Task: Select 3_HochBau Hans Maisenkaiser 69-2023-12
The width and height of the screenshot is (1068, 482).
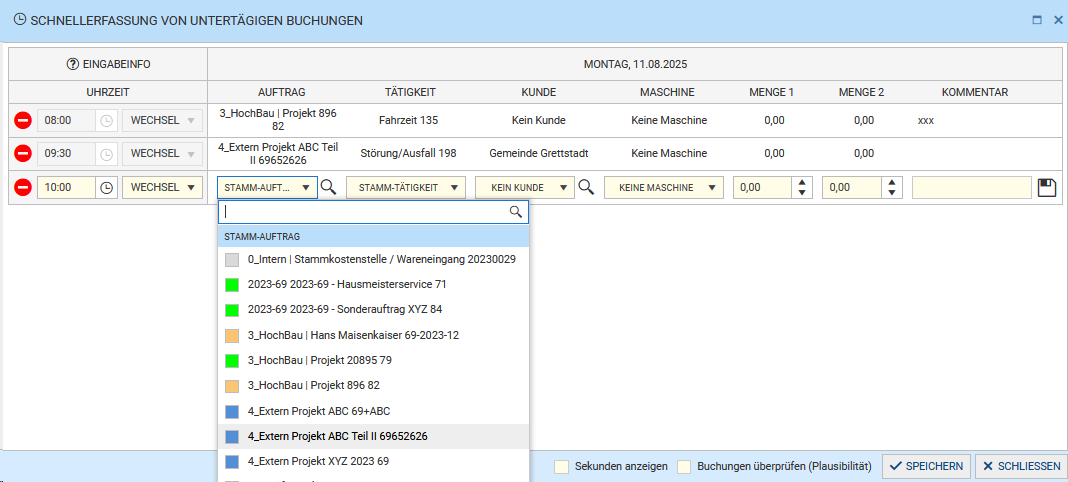Action: click(x=373, y=335)
